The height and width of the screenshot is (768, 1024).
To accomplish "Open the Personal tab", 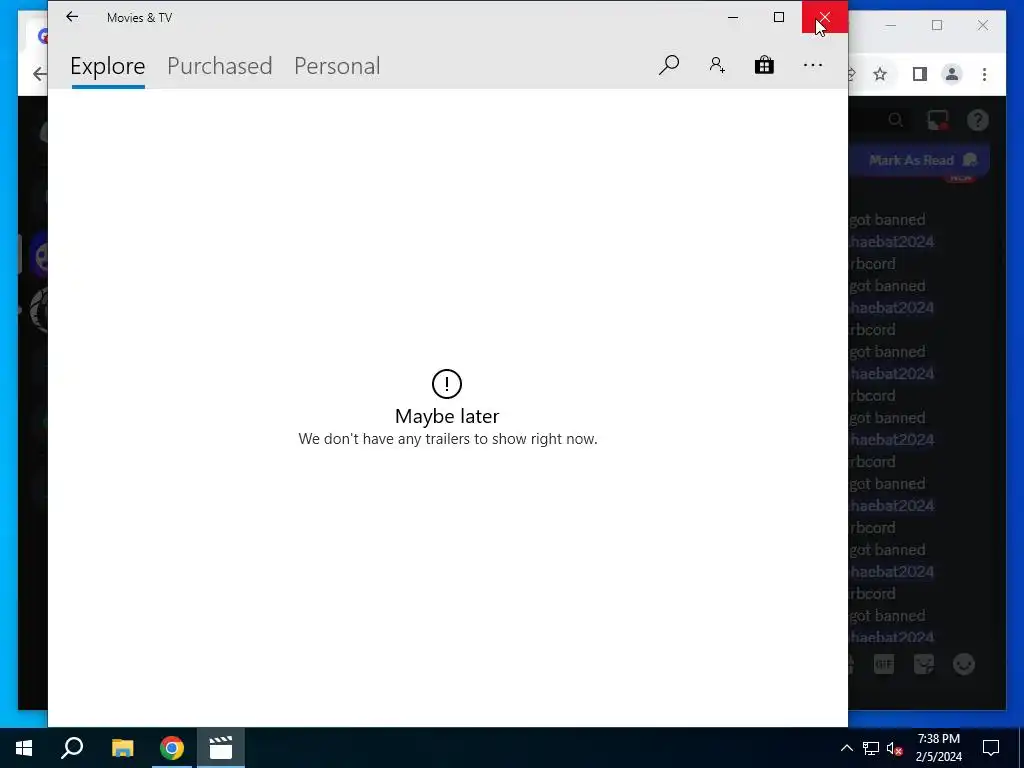I will tap(337, 66).
